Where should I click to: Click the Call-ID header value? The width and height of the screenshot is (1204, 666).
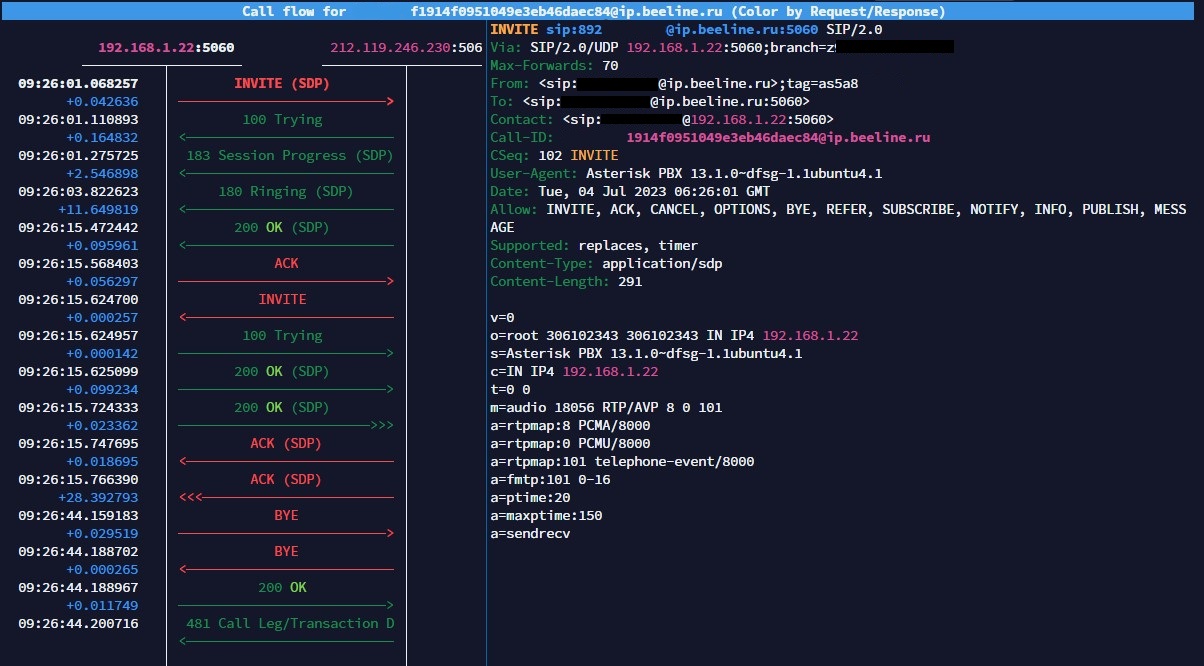[x=778, y=138]
